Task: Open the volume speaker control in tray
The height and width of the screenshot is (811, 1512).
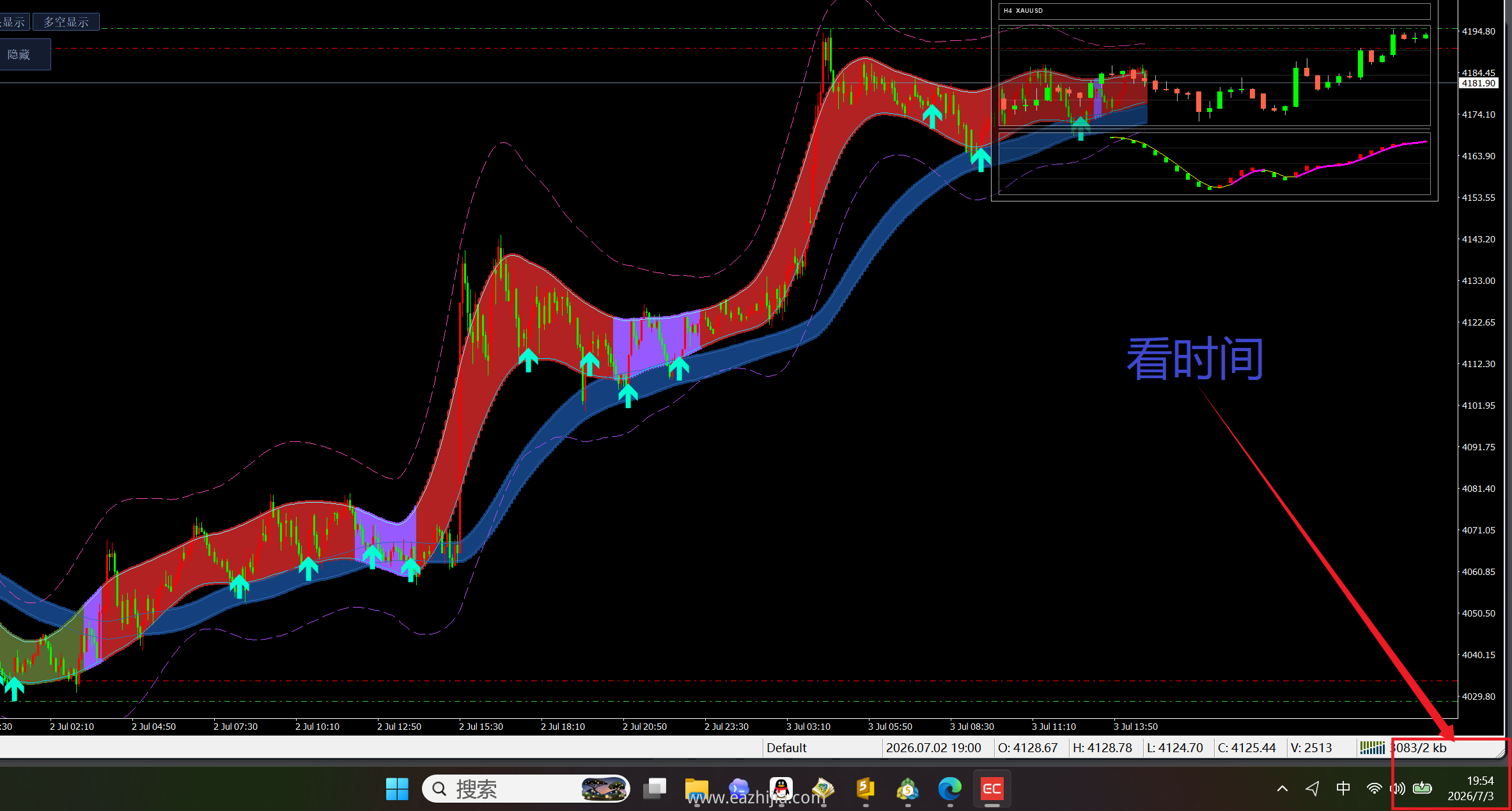Action: pos(1398,789)
